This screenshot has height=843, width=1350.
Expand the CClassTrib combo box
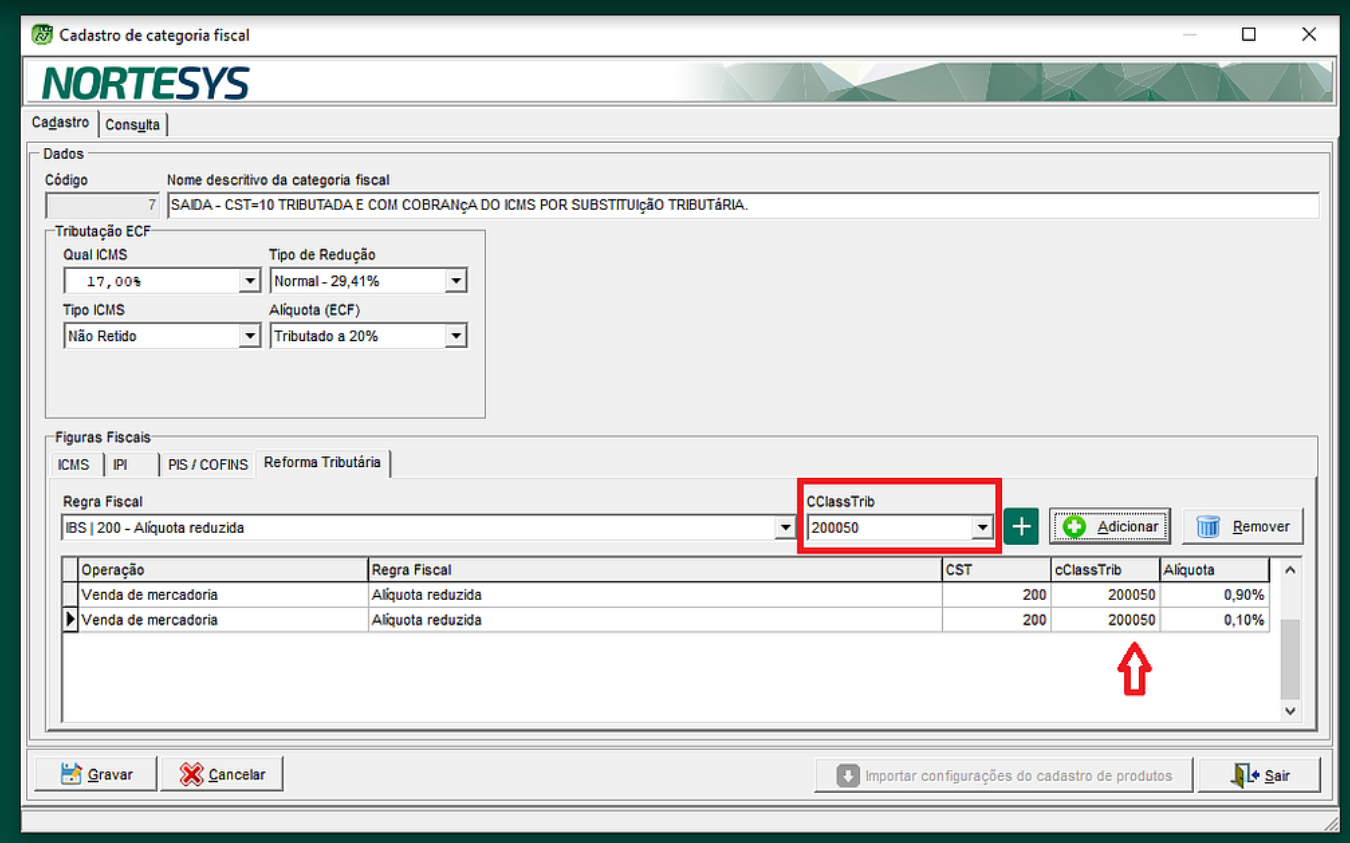(x=982, y=527)
